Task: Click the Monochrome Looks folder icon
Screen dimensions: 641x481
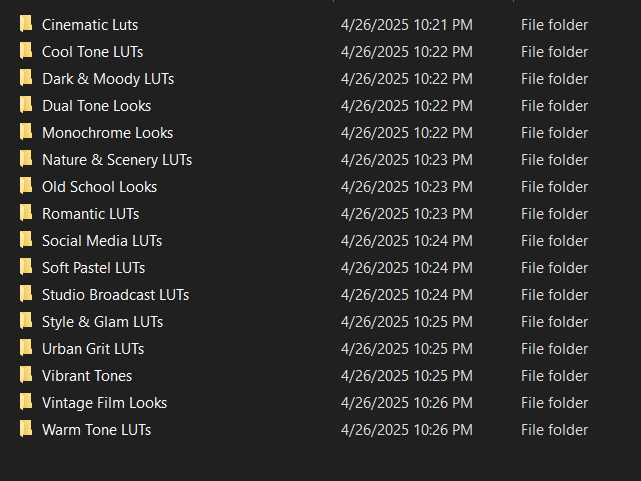Action: pos(26,132)
